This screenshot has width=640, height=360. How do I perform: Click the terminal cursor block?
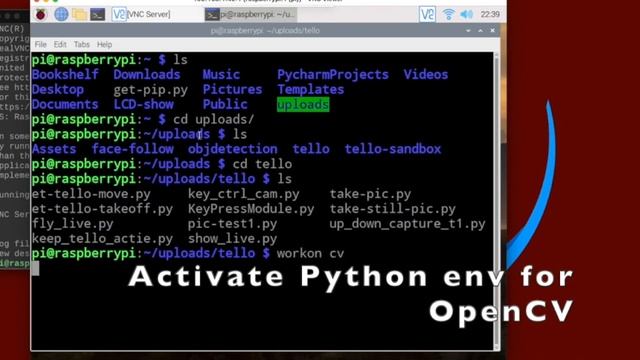(36, 268)
